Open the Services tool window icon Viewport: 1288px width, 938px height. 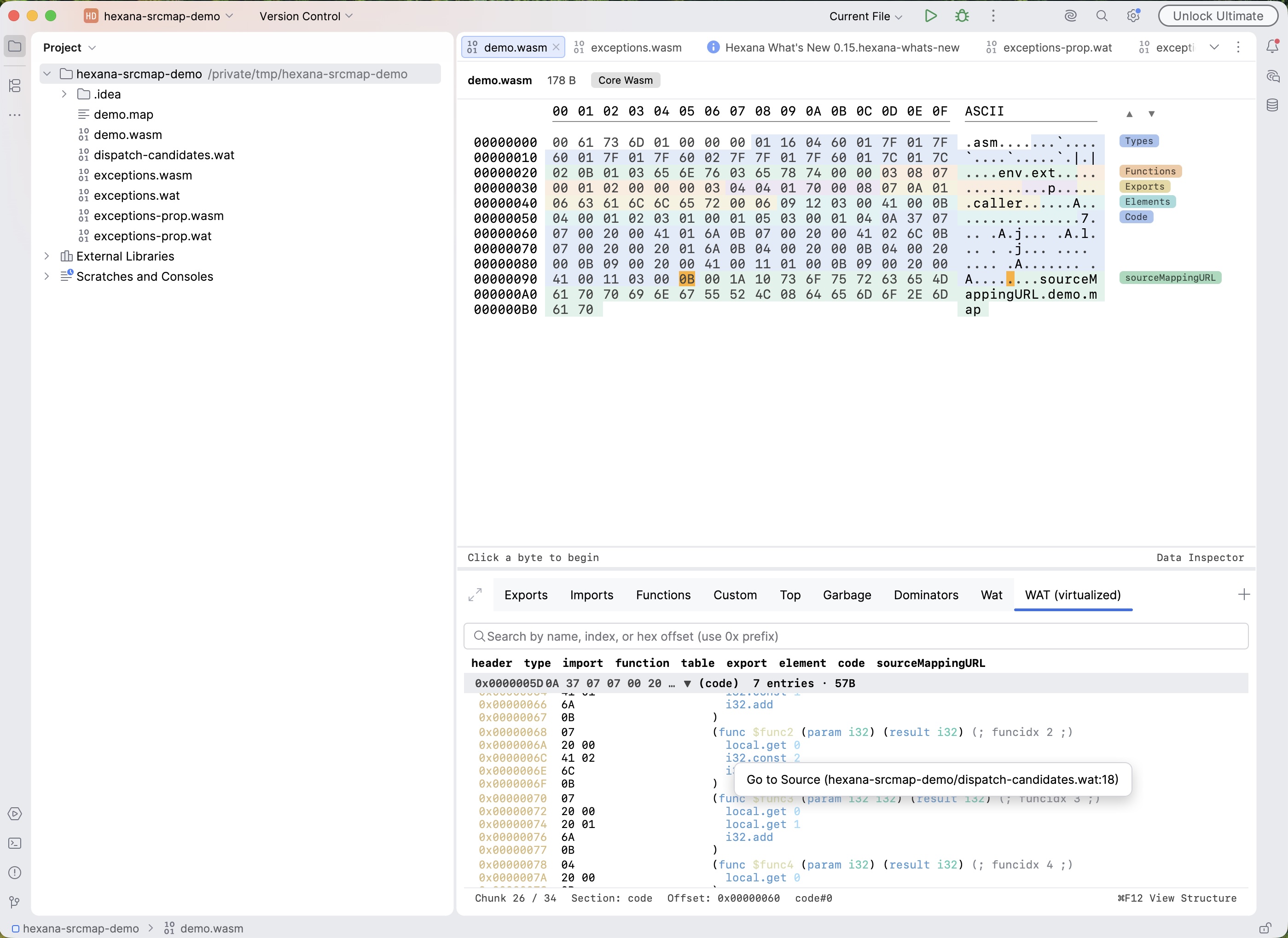[x=15, y=814]
